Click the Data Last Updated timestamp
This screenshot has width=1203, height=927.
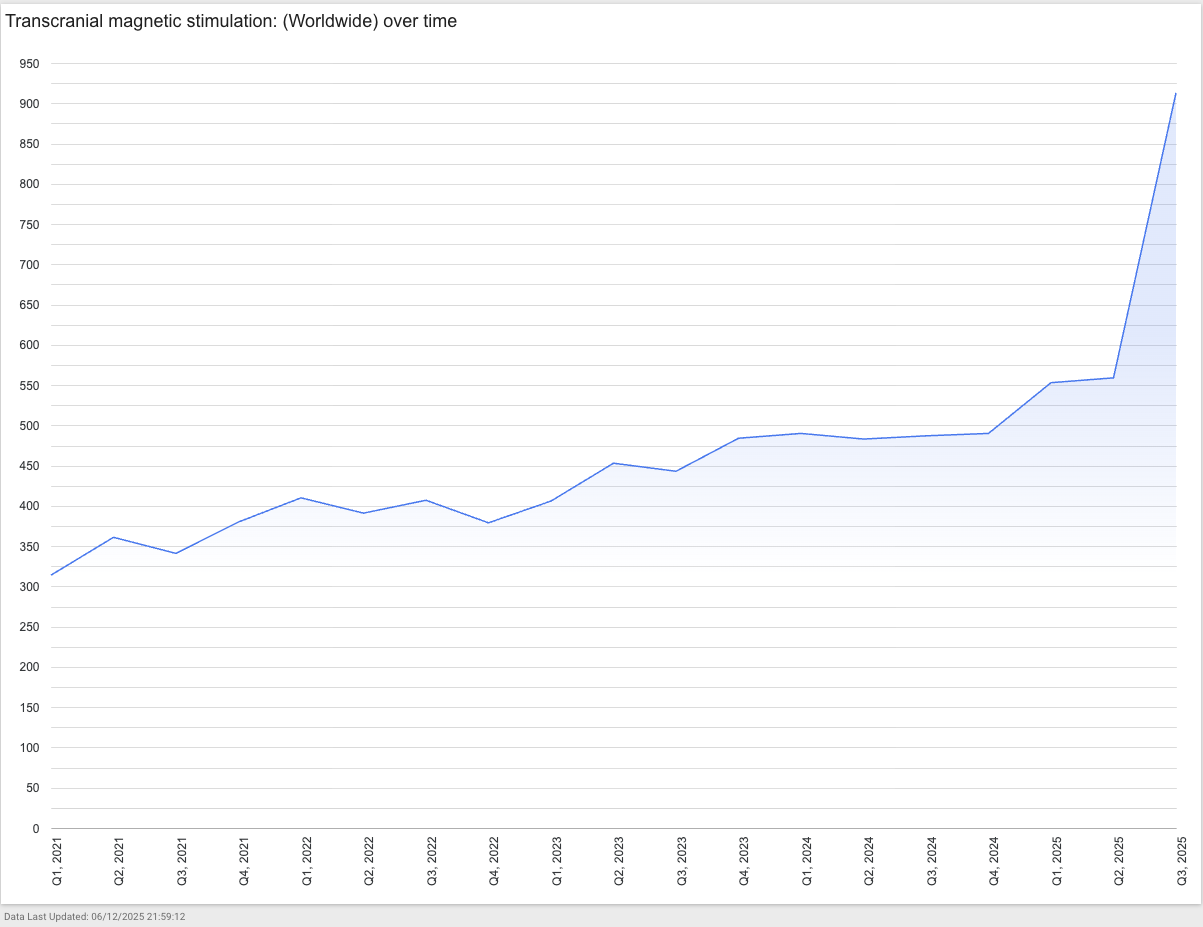point(95,916)
